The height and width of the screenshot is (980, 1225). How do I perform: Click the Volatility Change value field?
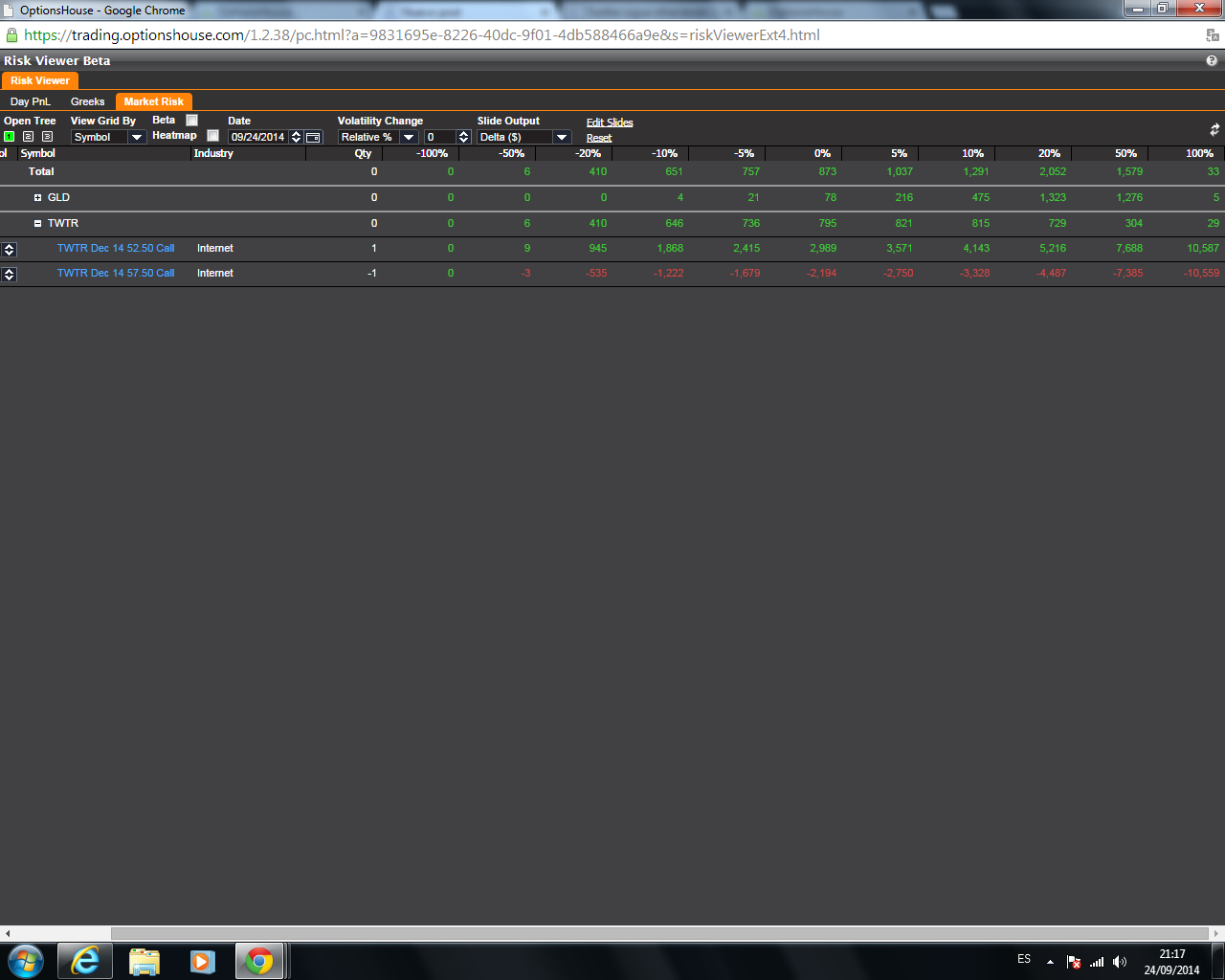pos(441,137)
